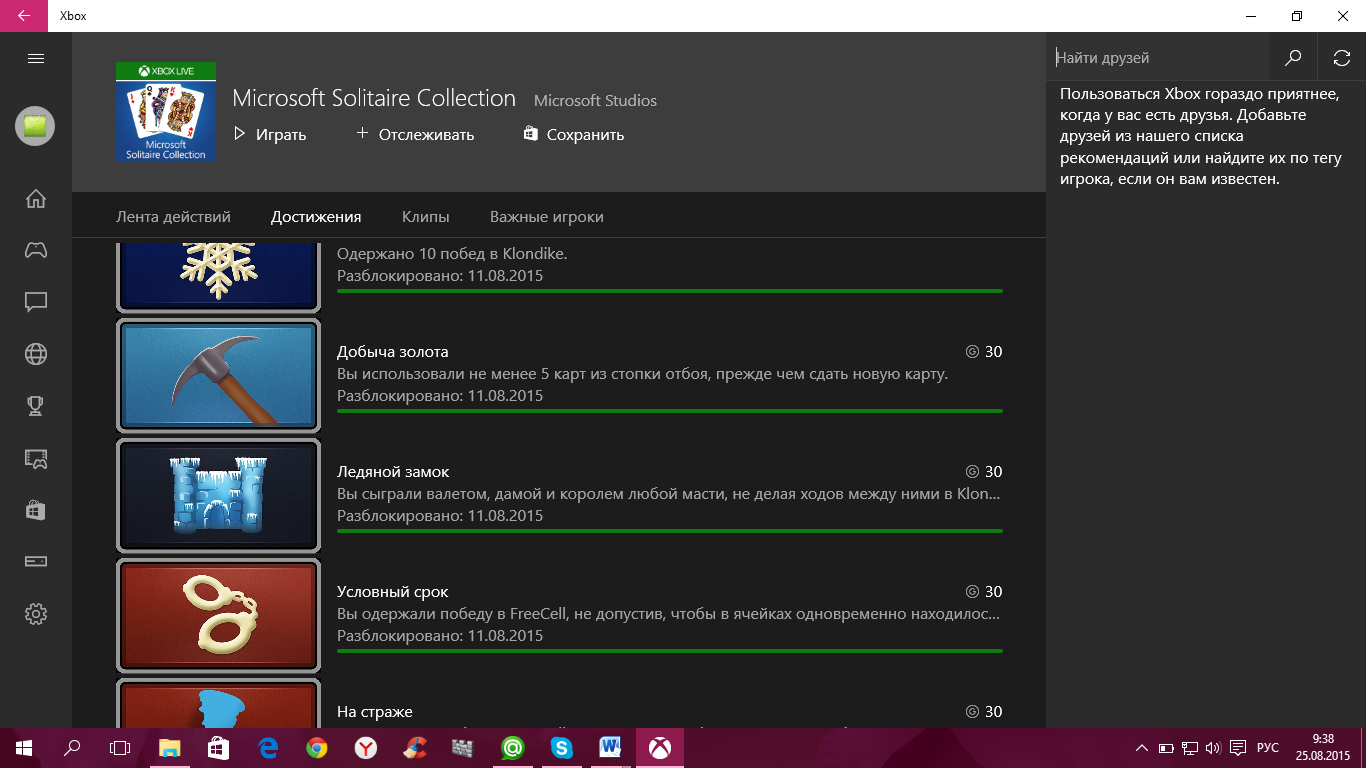Click progress bar under Условный срок
This screenshot has width=1366, height=768.
click(670, 651)
